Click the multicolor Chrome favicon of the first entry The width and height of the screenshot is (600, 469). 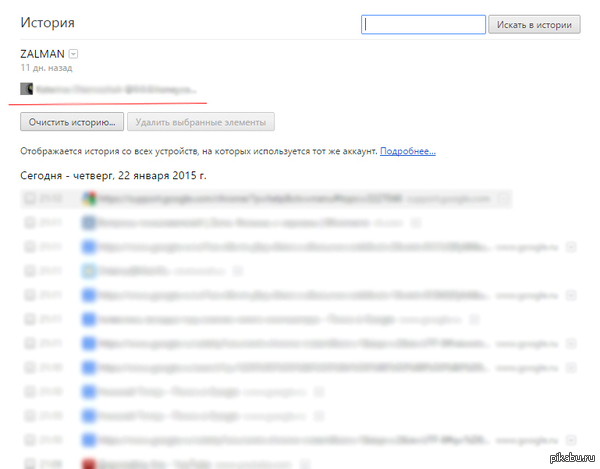point(89,199)
